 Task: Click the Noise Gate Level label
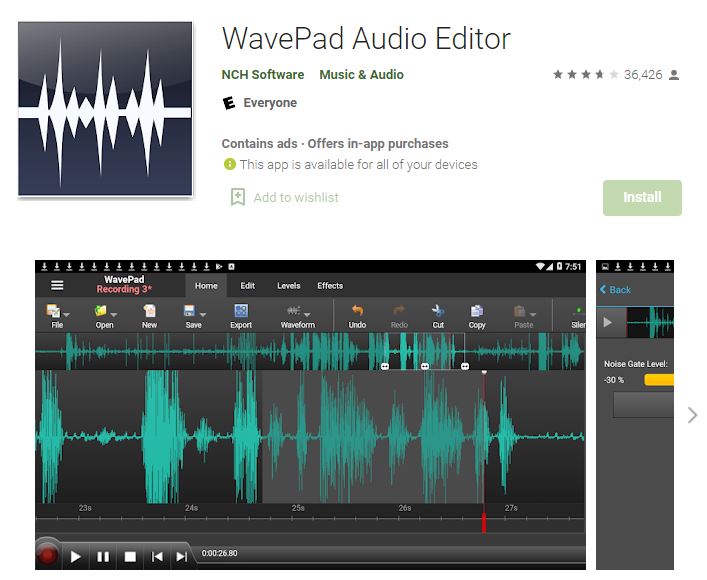click(636, 364)
